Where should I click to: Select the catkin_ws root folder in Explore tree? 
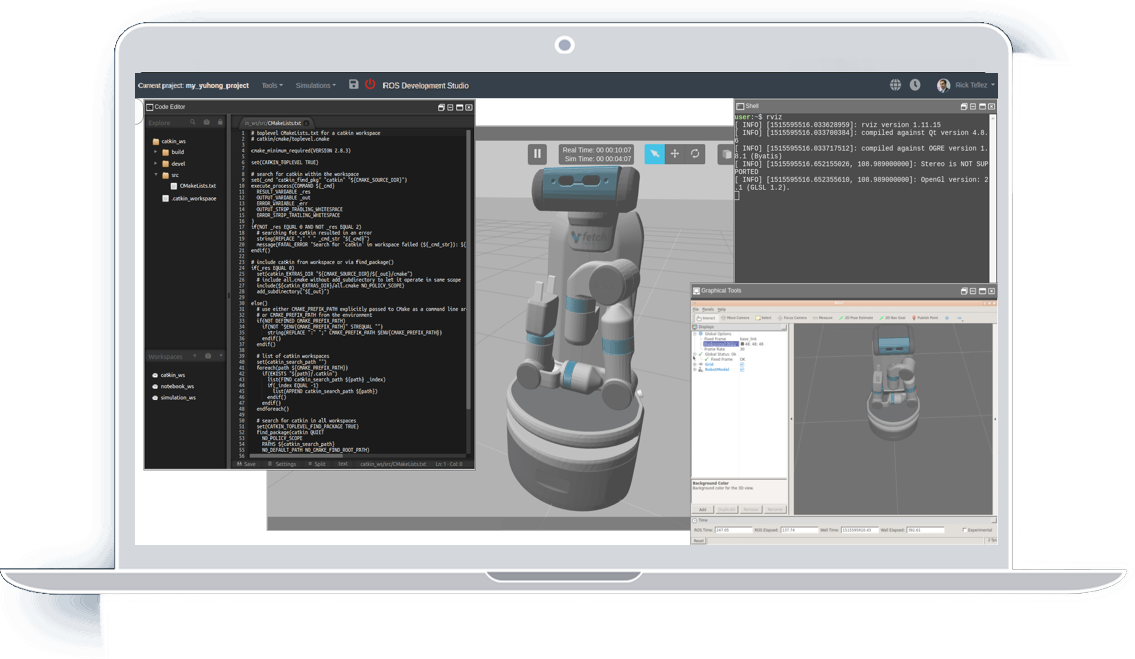[x=169, y=141]
